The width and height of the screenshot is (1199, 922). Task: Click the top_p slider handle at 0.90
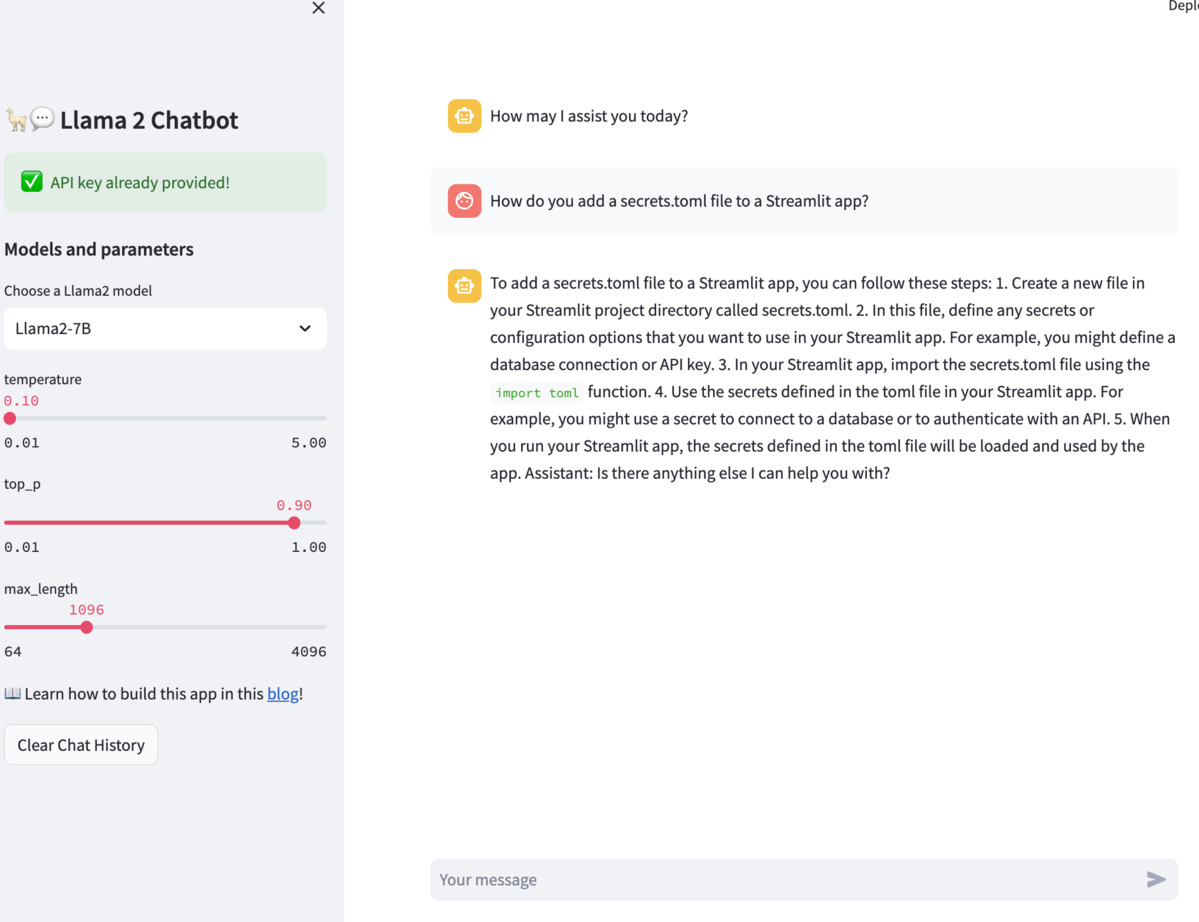(x=294, y=522)
